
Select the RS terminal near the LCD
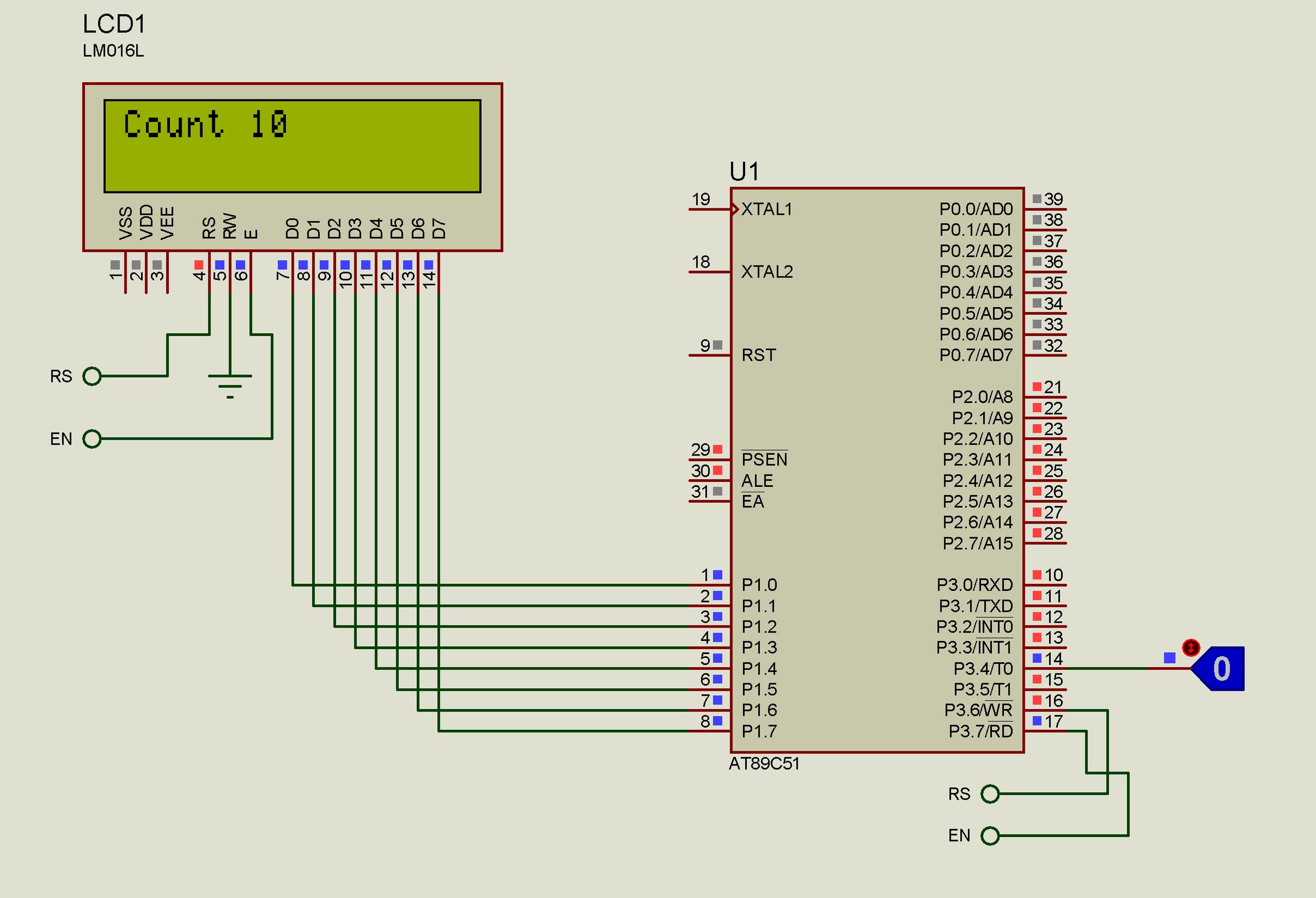(92, 376)
